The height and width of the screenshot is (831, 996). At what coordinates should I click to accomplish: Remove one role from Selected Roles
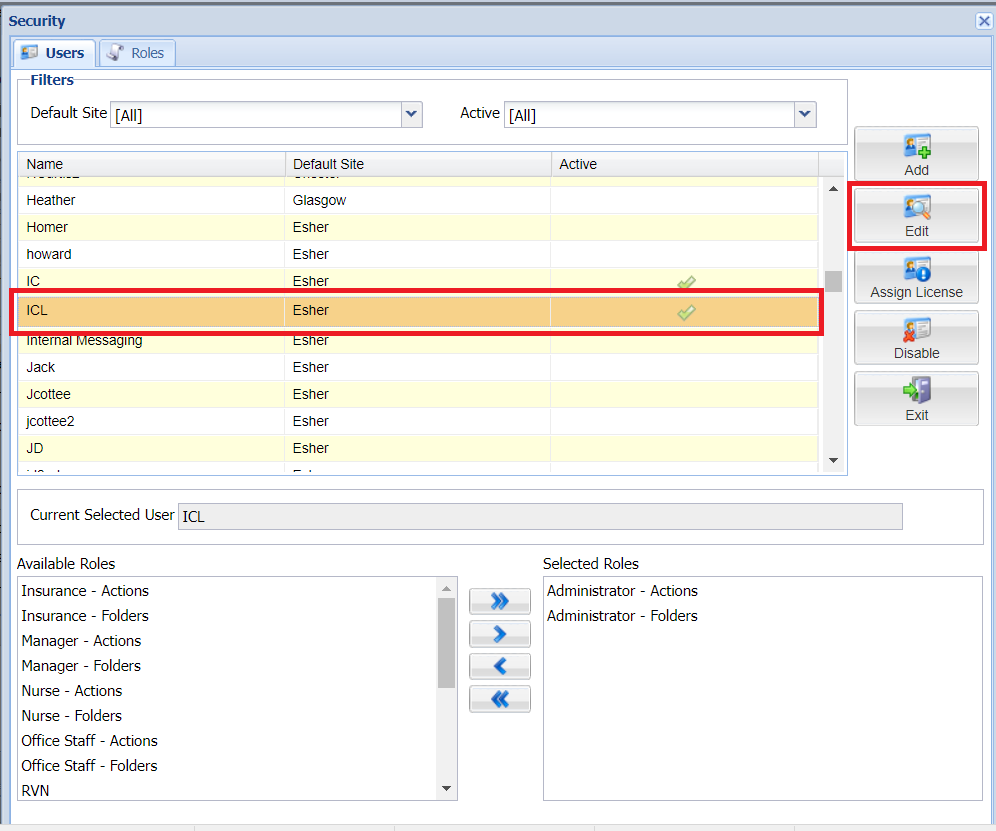pyautogui.click(x=500, y=666)
